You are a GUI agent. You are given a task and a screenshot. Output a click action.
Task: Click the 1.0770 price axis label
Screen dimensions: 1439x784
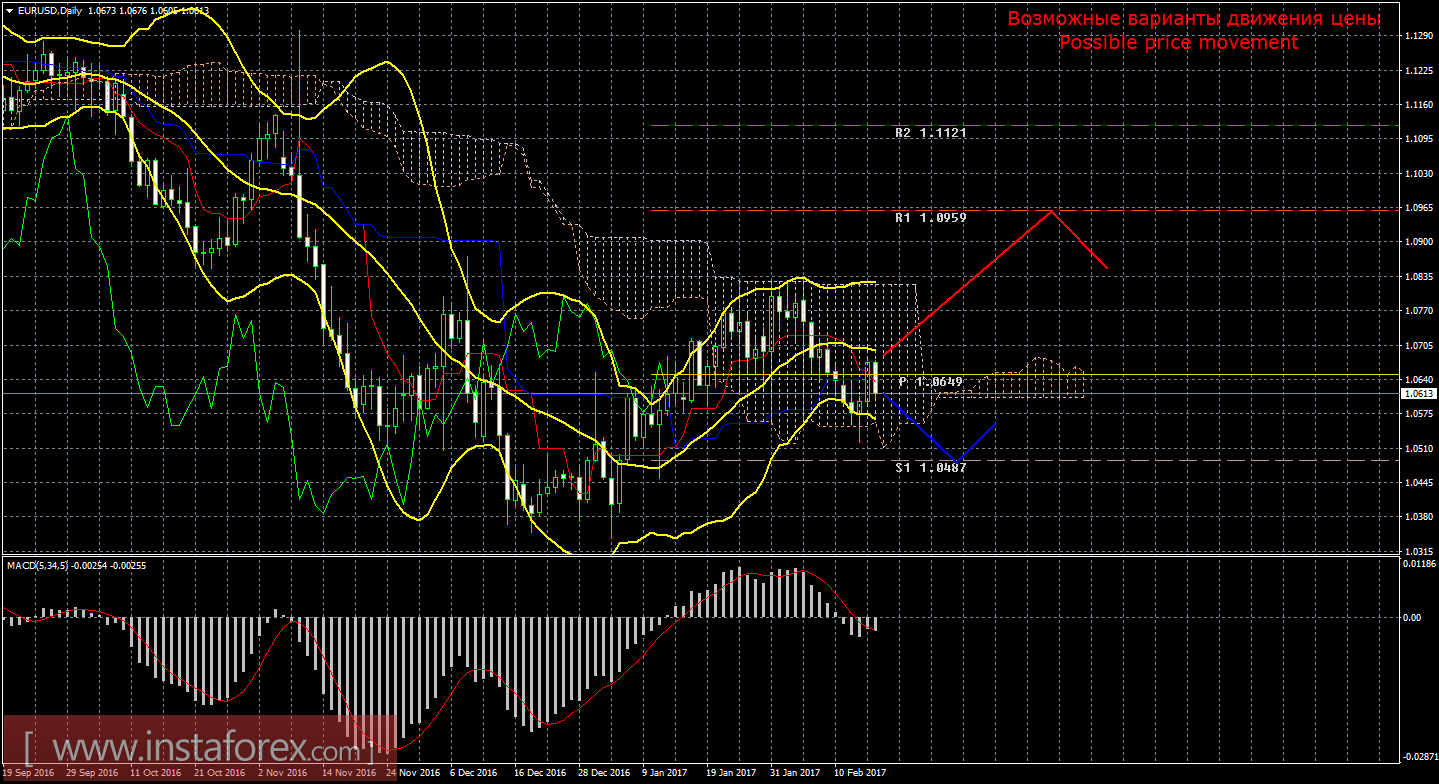pos(1418,311)
